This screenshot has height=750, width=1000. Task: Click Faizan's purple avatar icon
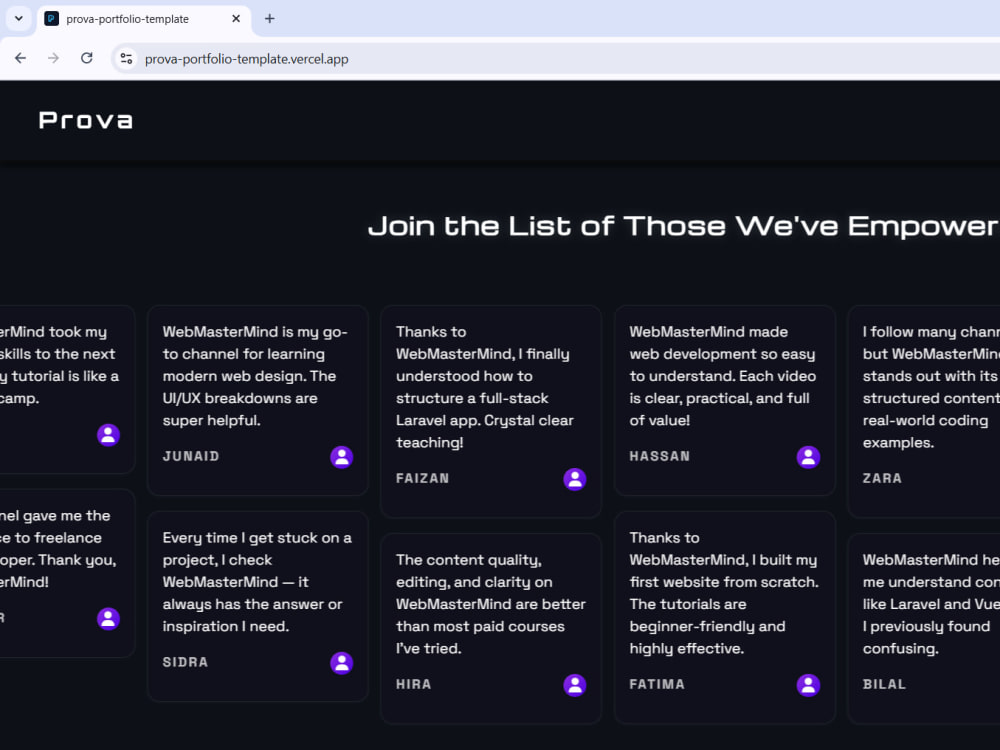(575, 479)
